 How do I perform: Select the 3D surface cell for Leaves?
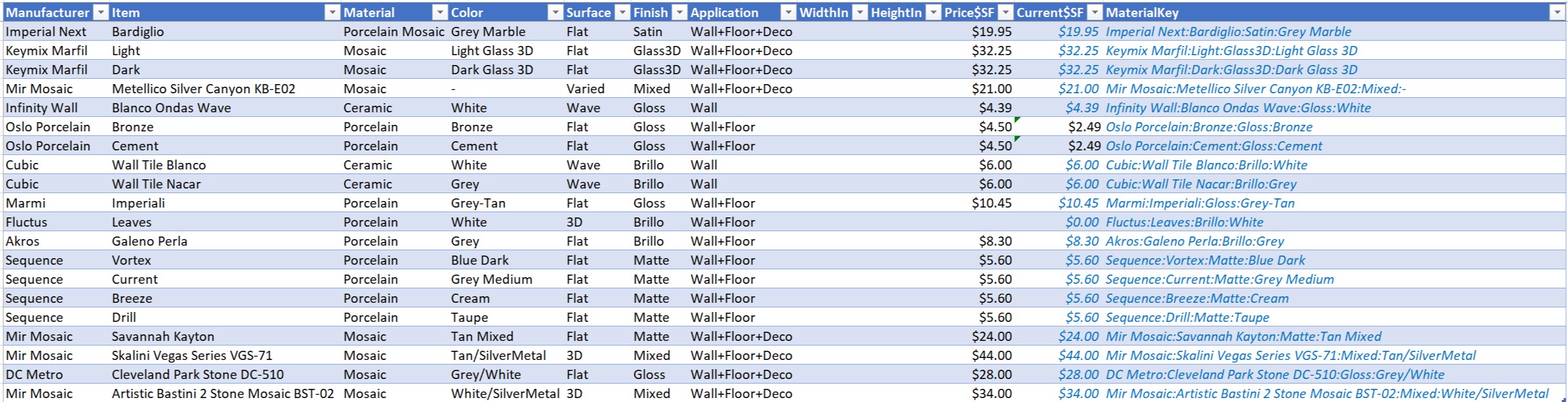(x=597, y=222)
